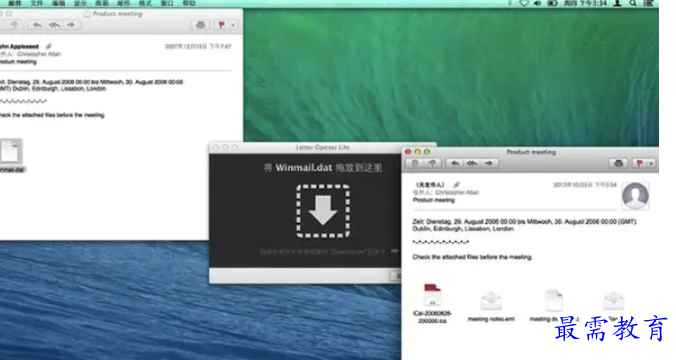Click the paperclip icon in the right mail window header
The width and height of the screenshot is (676, 360).
(x=457, y=185)
